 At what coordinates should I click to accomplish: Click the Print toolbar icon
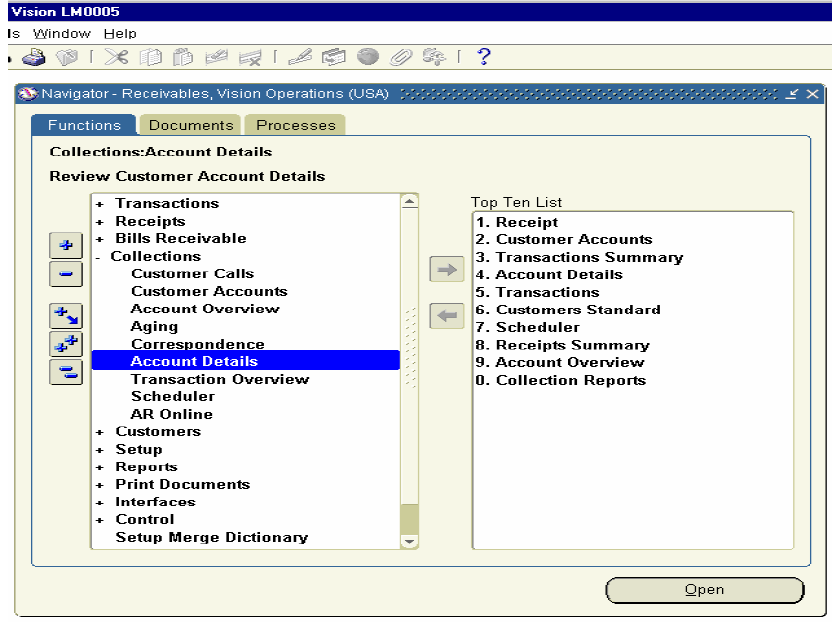click(x=34, y=57)
